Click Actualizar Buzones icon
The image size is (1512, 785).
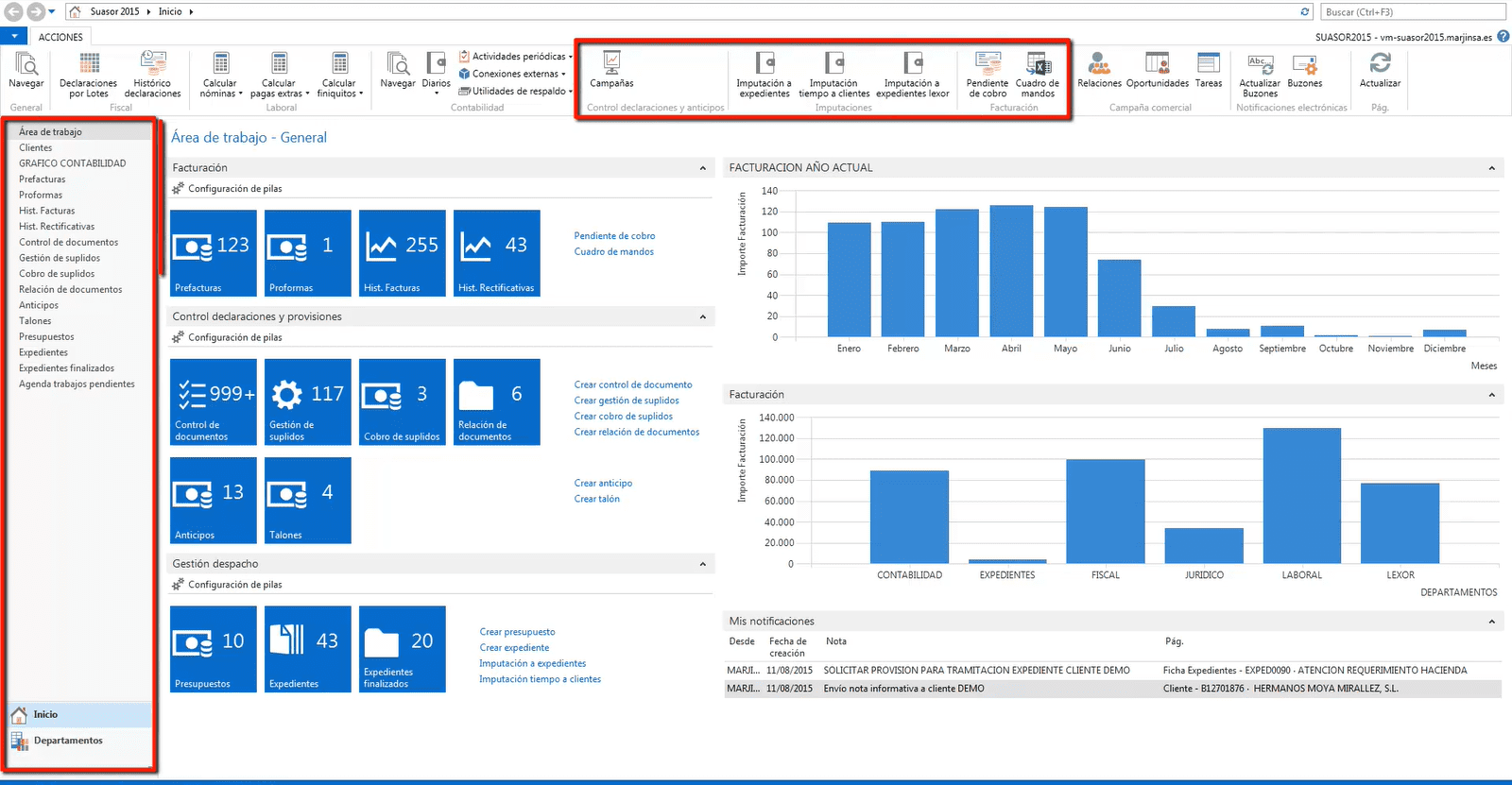point(1260,75)
